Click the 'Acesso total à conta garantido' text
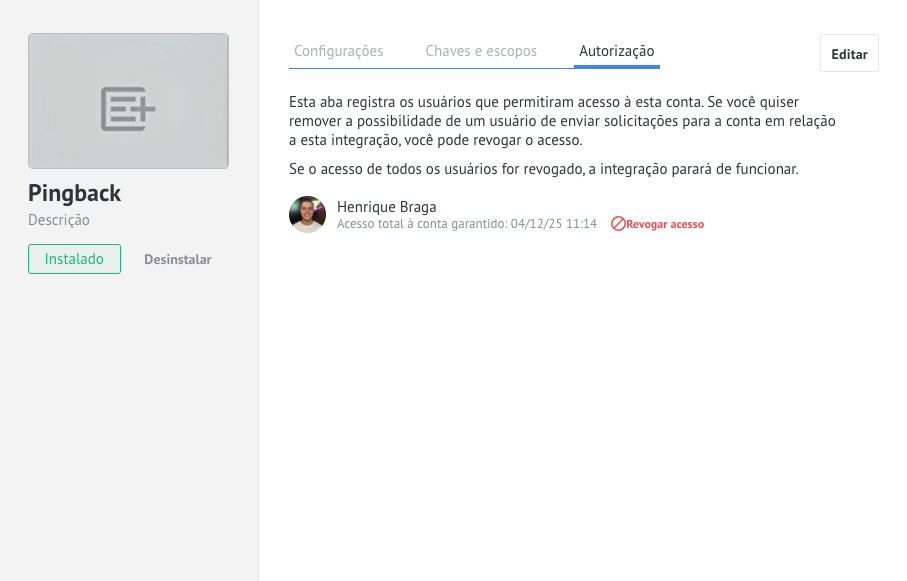 point(422,224)
